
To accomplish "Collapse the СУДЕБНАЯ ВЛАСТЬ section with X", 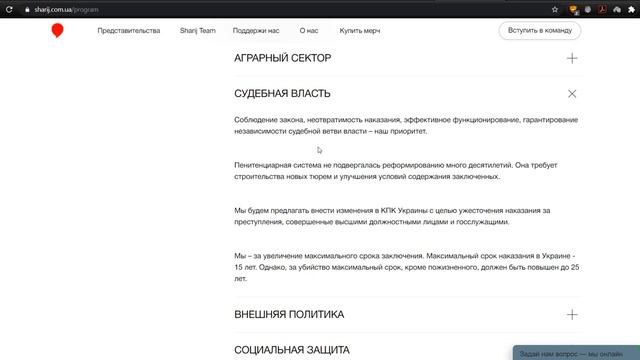I will (572, 94).
